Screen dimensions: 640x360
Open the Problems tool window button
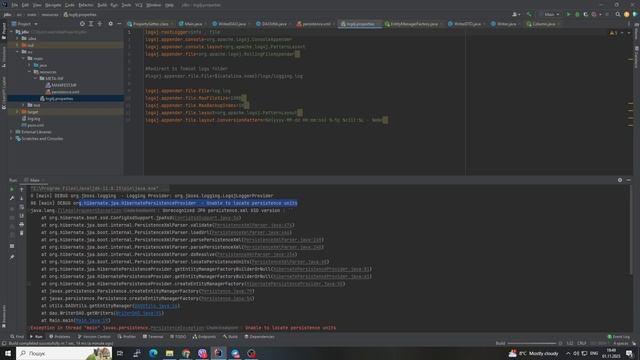(60, 337)
